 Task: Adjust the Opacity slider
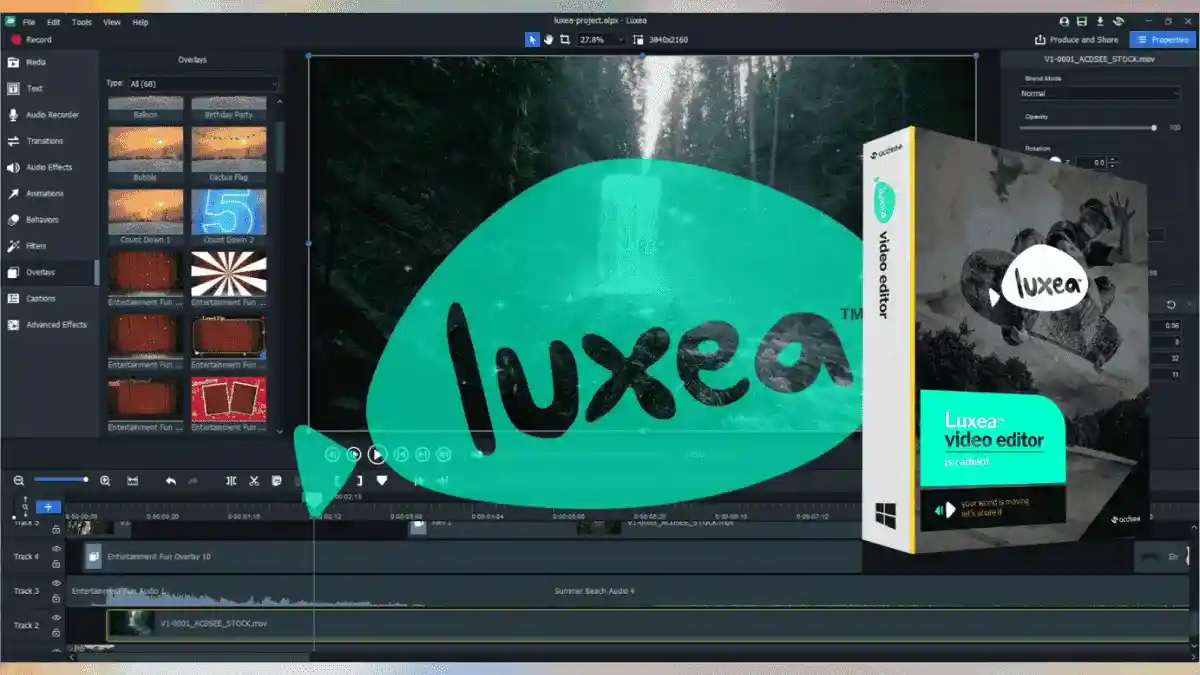point(1089,128)
